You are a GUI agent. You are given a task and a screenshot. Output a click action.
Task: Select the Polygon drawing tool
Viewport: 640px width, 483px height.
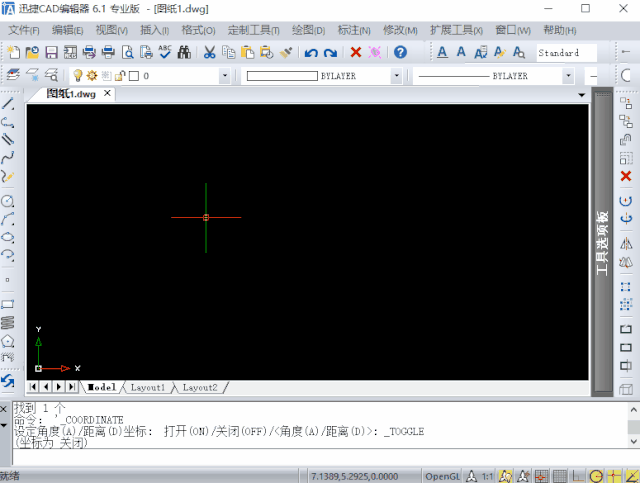[8, 341]
